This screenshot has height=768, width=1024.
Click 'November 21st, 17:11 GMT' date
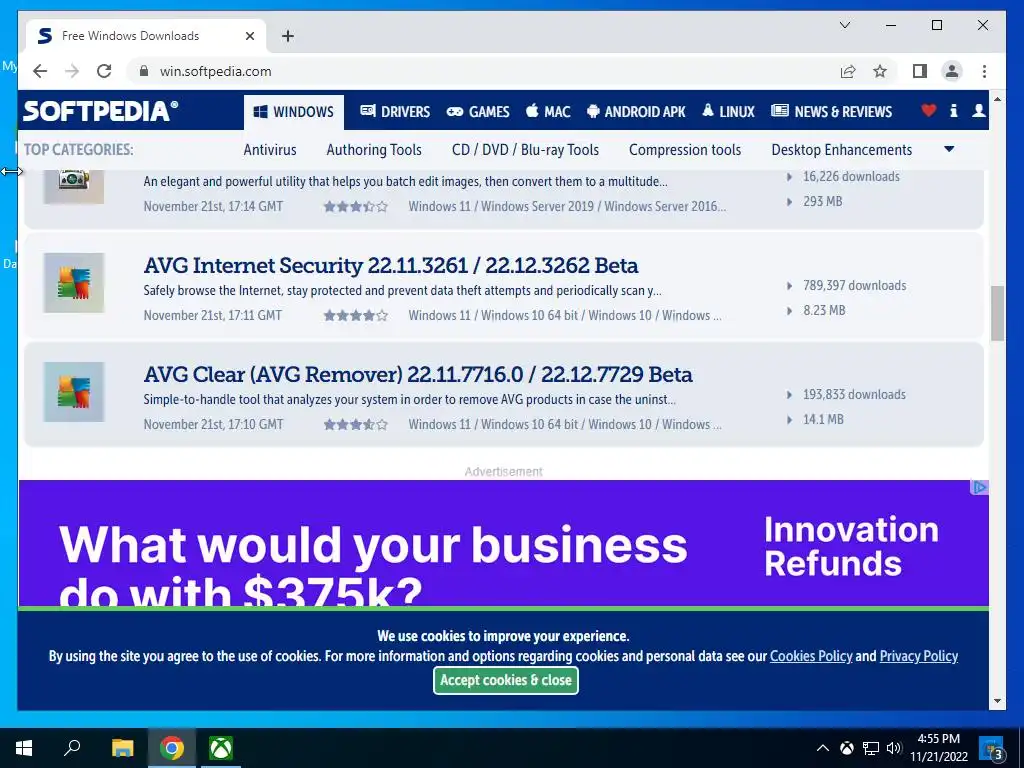pyautogui.click(x=213, y=315)
